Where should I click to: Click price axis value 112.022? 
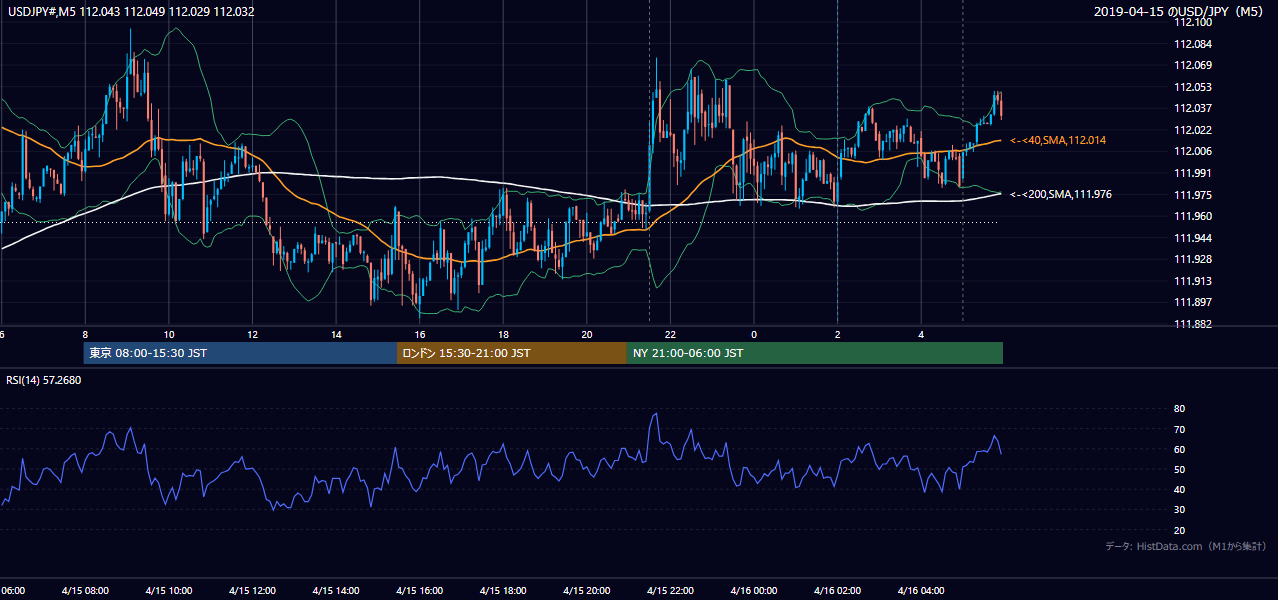(1194, 130)
